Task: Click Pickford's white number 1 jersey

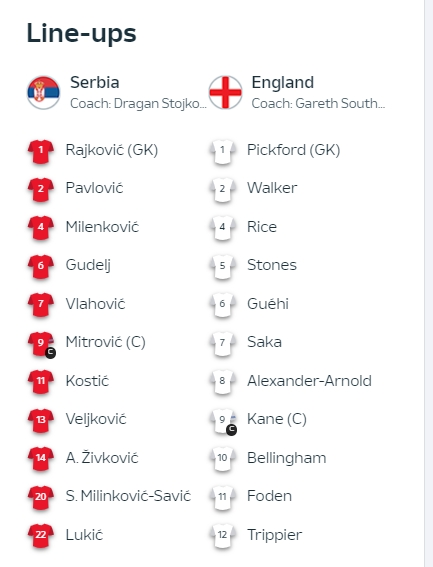Action: point(222,151)
